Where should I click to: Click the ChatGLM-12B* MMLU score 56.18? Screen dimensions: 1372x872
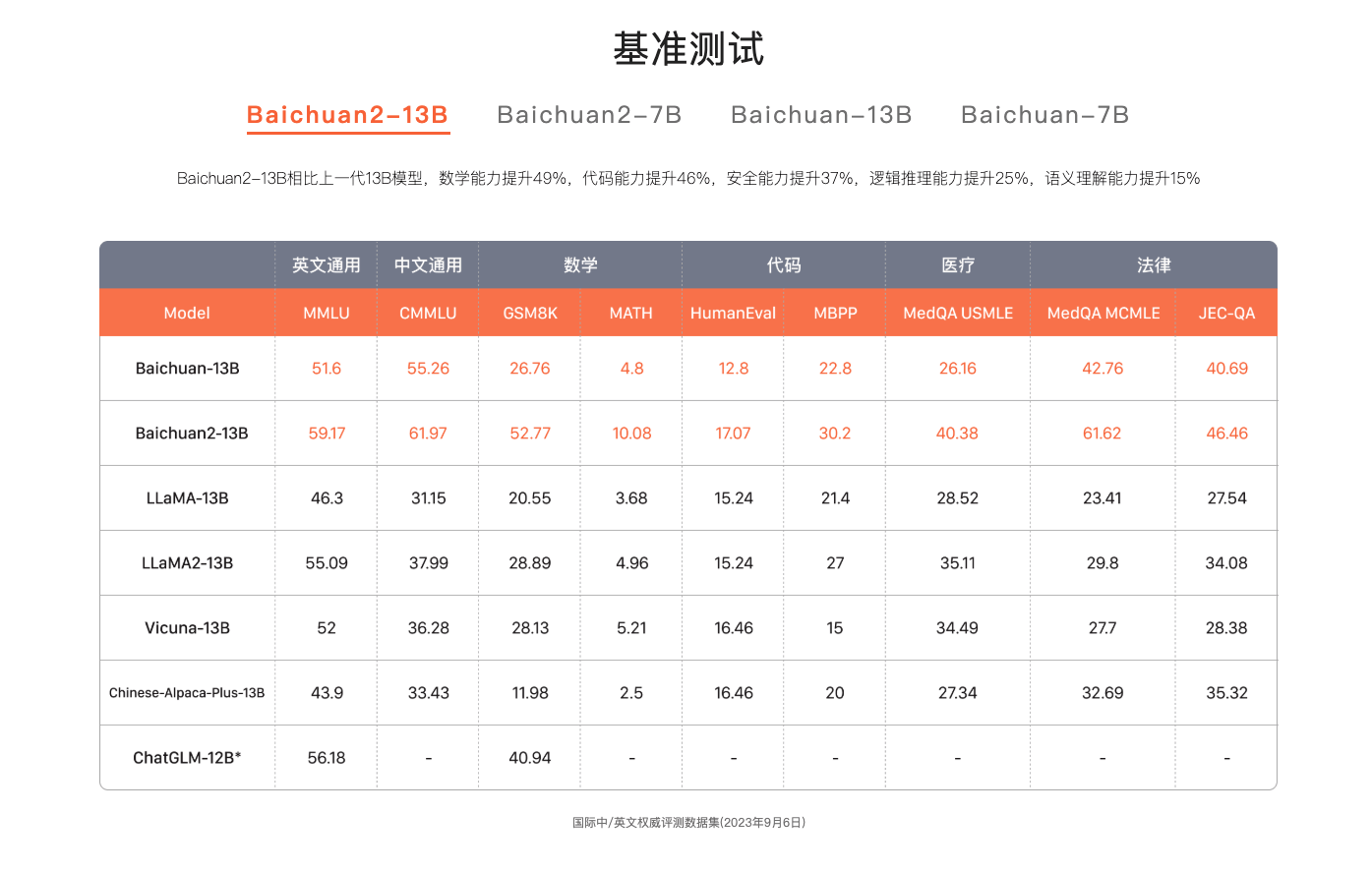(x=327, y=758)
